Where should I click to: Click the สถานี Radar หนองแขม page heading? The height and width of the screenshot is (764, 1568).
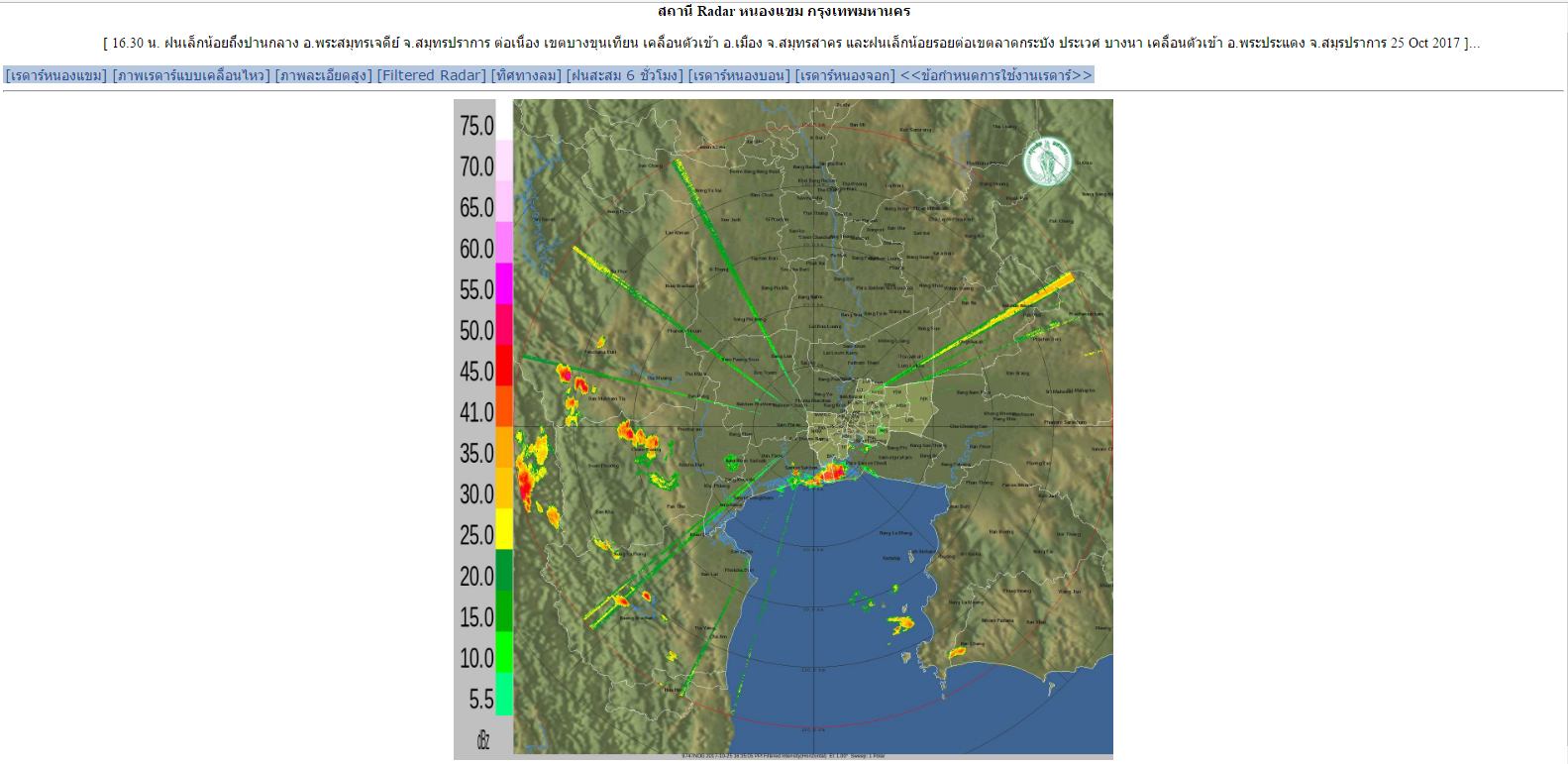[x=784, y=12]
